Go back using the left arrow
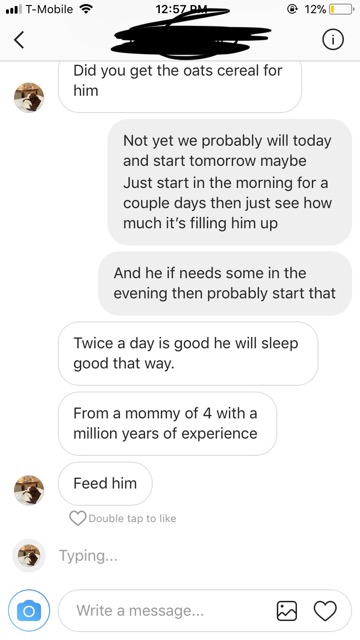360x640 pixels. click(x=19, y=40)
